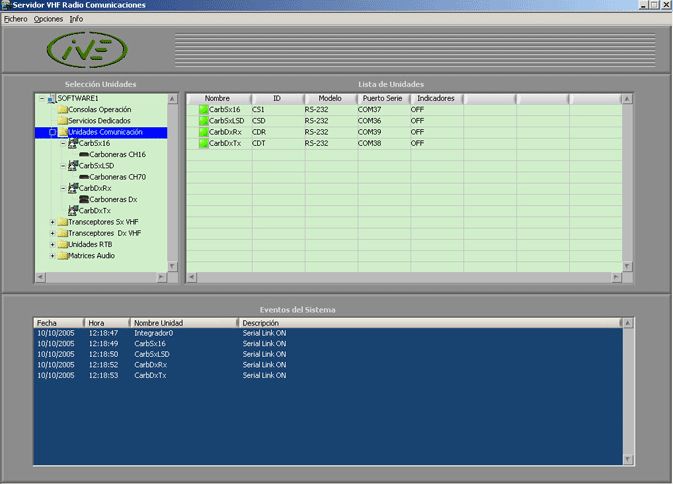Collapse the CarbDxRx tree node
The height and width of the screenshot is (484, 673).
click(63, 188)
